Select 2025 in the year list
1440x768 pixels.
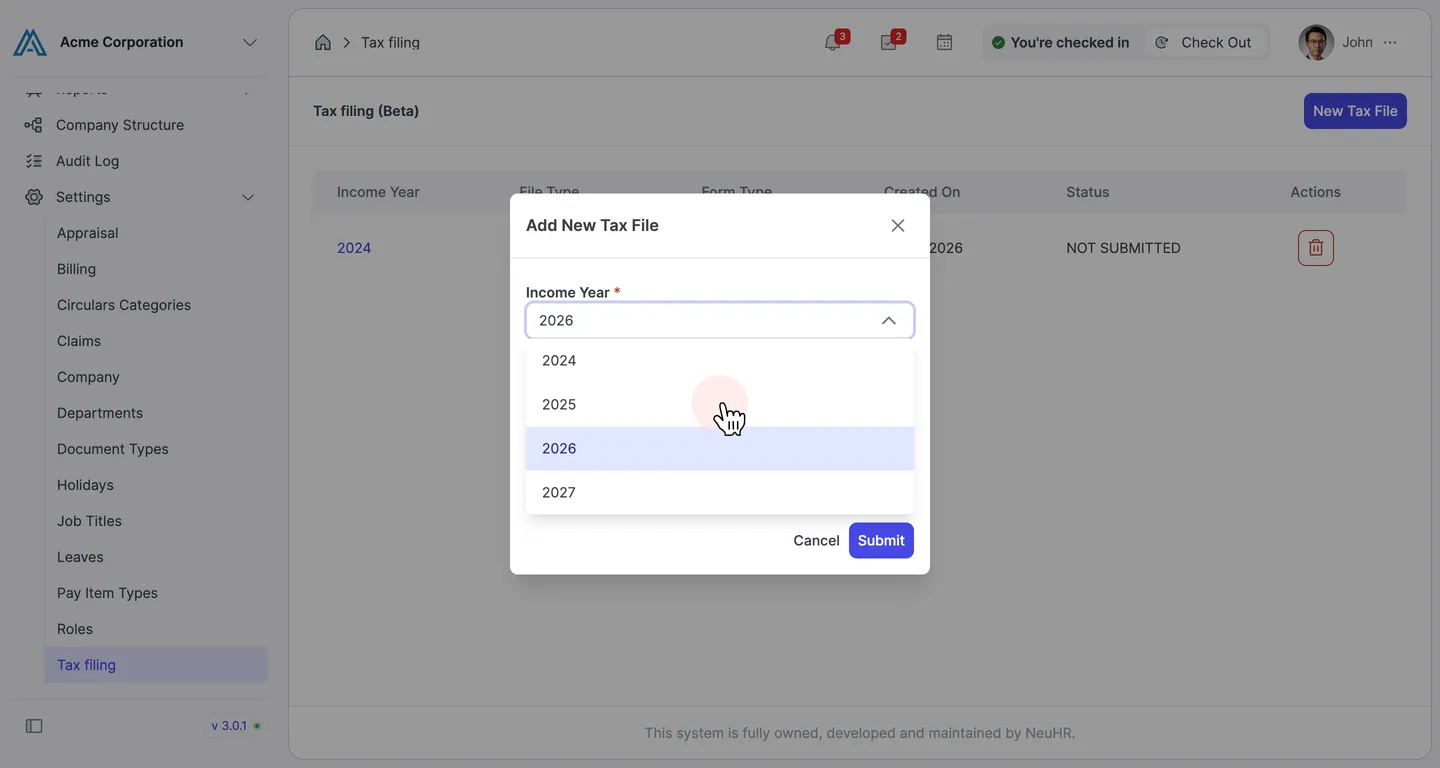click(x=720, y=405)
